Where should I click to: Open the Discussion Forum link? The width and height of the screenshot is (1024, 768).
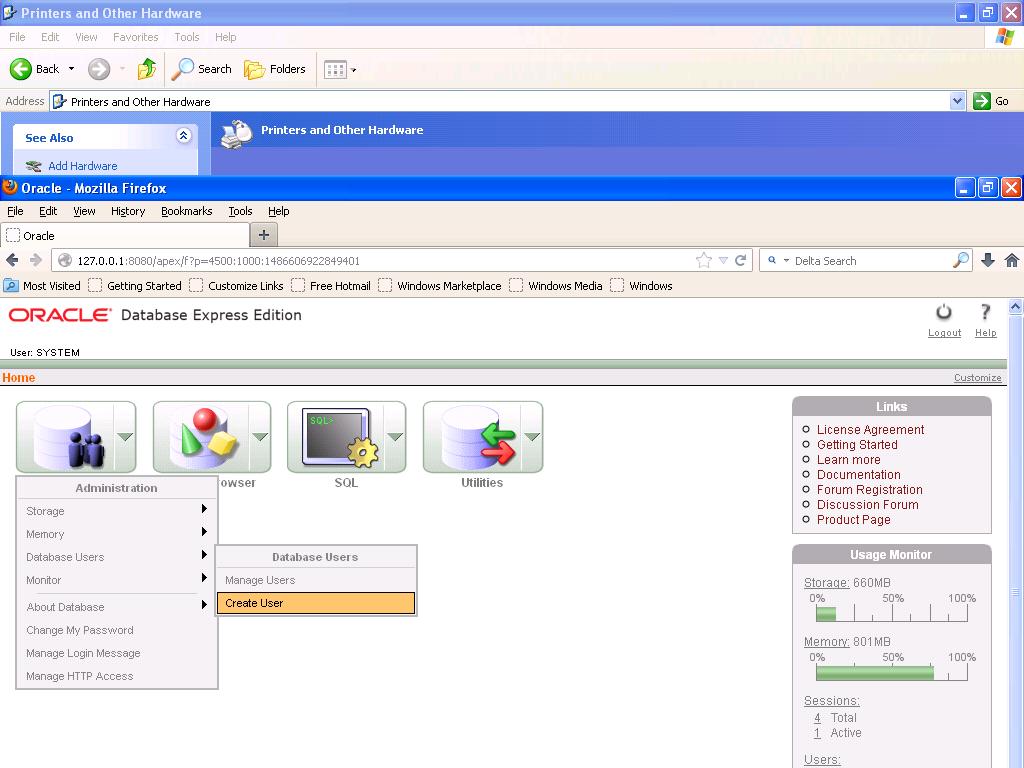(867, 505)
